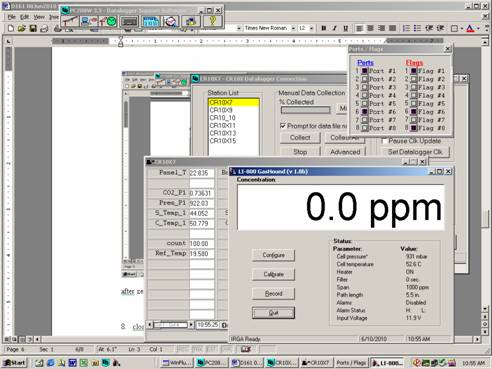Toggle the Flag #8 checkbox

[414, 128]
